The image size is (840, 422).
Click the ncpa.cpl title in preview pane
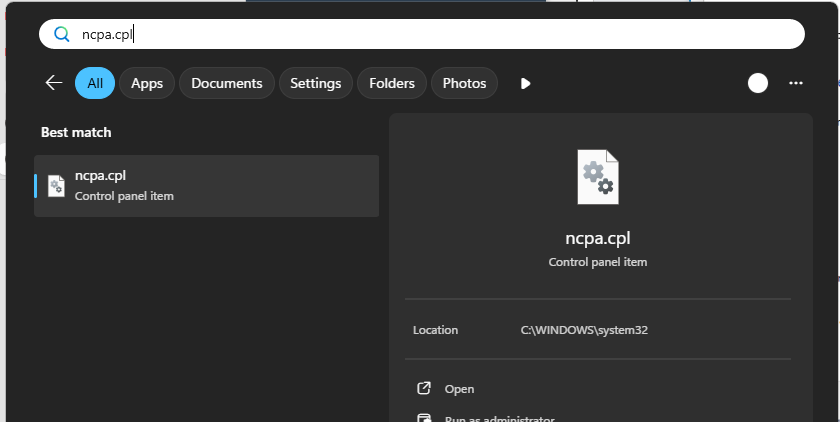tap(598, 238)
